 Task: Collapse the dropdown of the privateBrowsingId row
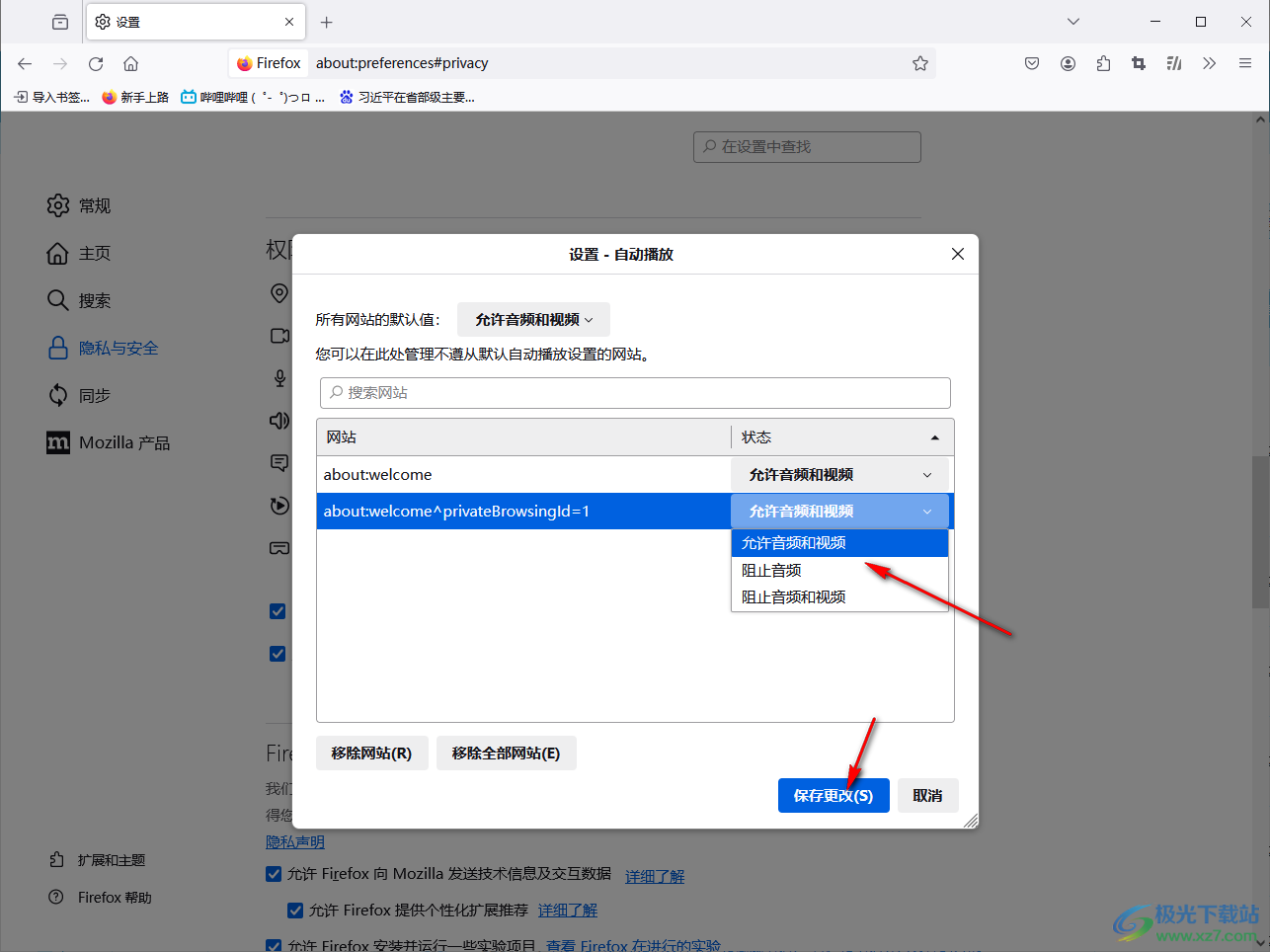[x=840, y=511]
